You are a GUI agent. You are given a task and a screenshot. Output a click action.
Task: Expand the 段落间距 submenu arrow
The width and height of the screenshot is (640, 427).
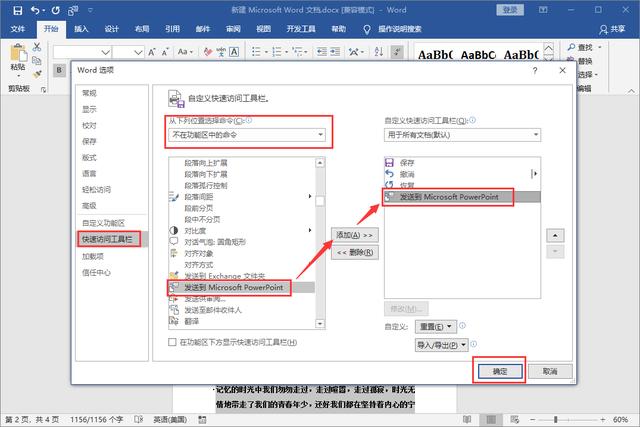coord(310,196)
